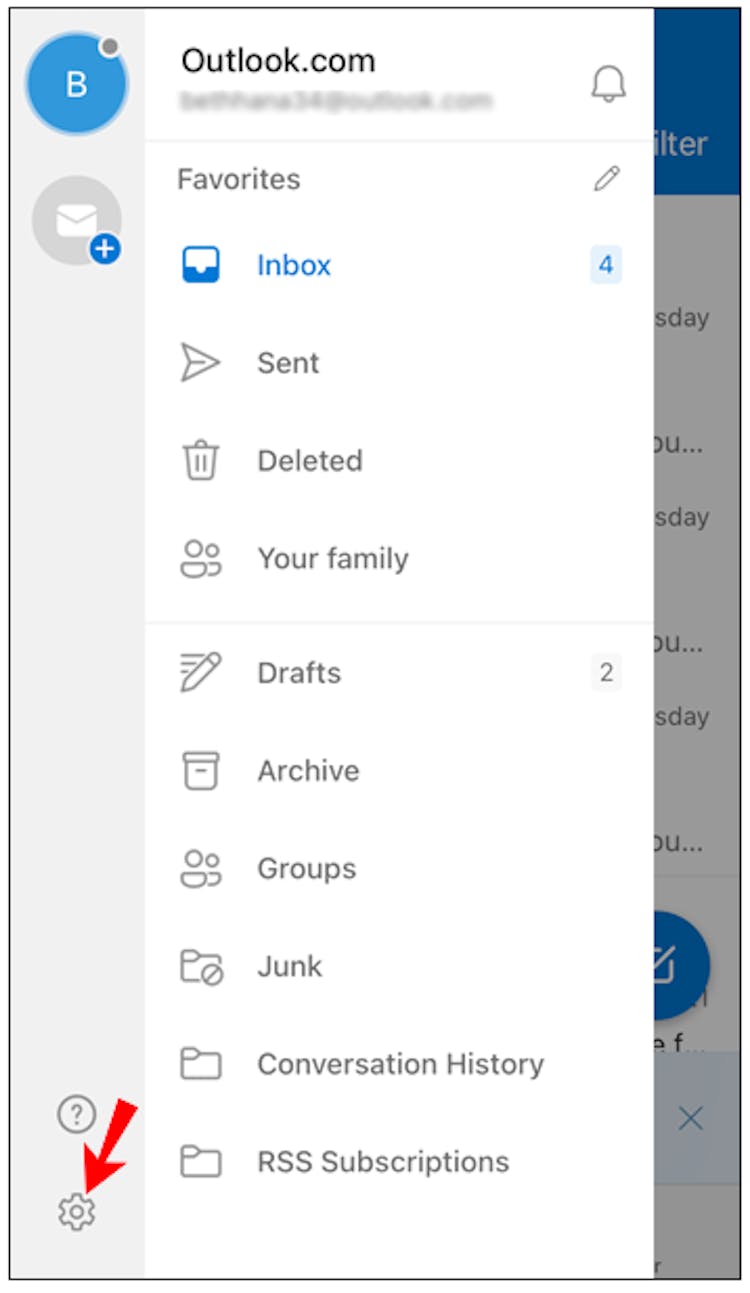Open the Deleted folder
This screenshot has height=1293, width=750.
(x=400, y=461)
